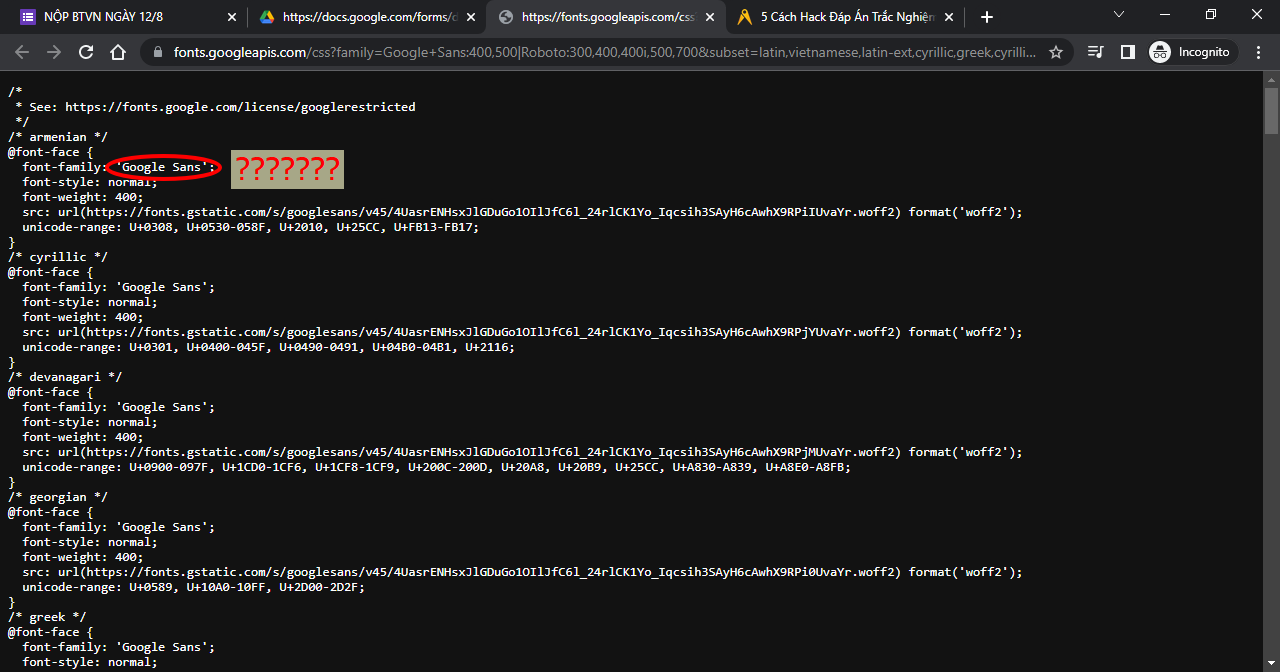Click the '/* greek */' comment
Viewport: 1280px width, 672px height.
click(47, 617)
